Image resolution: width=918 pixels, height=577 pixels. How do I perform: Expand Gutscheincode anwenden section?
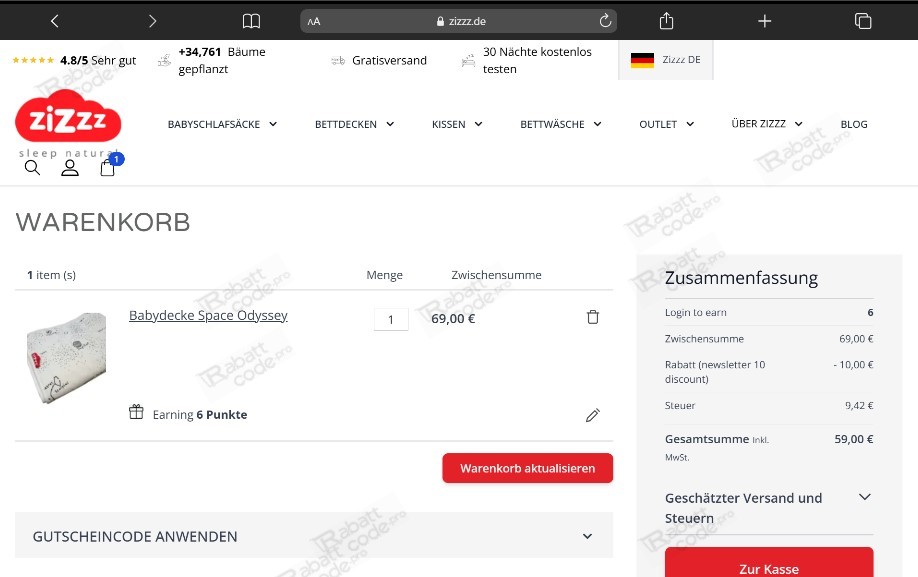click(x=314, y=536)
